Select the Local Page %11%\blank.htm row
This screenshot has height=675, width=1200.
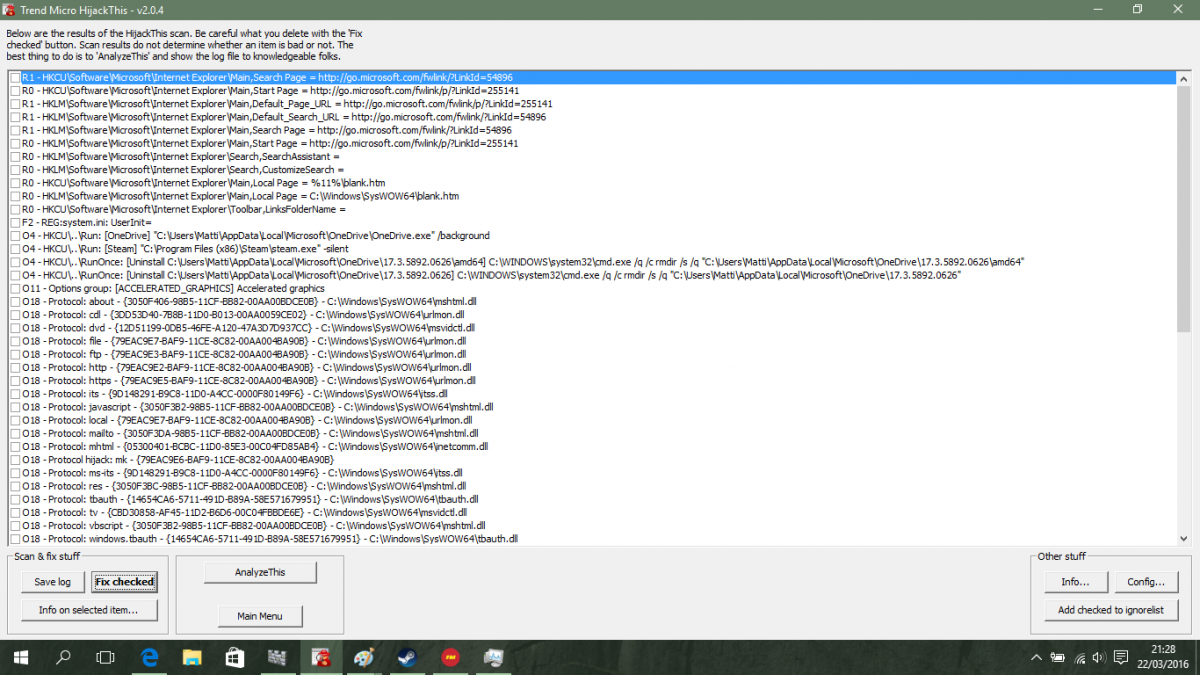(x=591, y=183)
